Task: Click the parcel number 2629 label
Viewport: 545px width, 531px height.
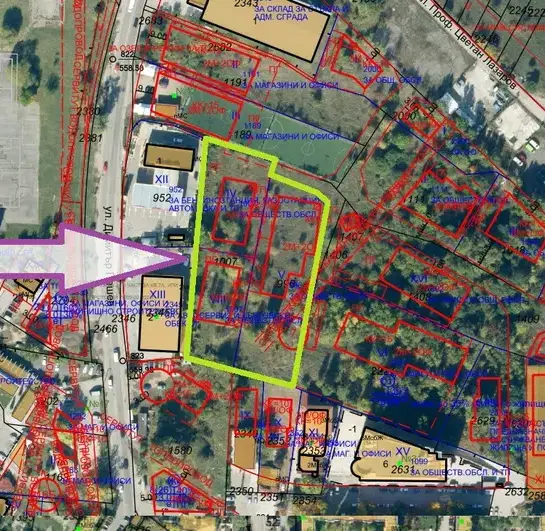Action: tap(483, 420)
